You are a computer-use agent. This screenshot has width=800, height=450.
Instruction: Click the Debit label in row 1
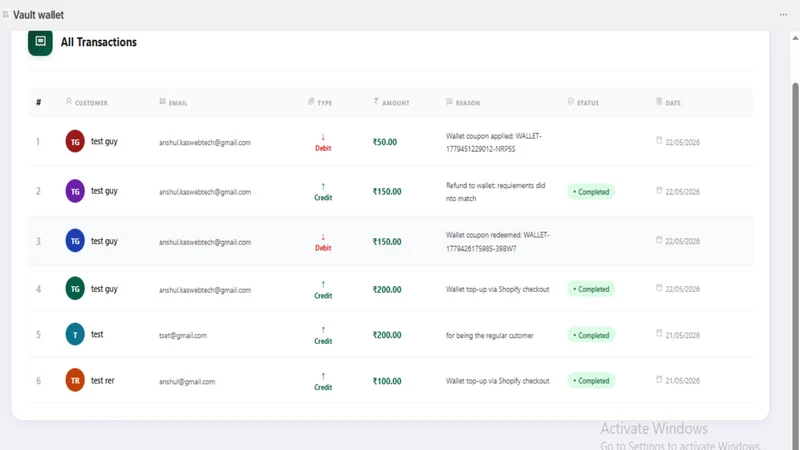tap(323, 148)
